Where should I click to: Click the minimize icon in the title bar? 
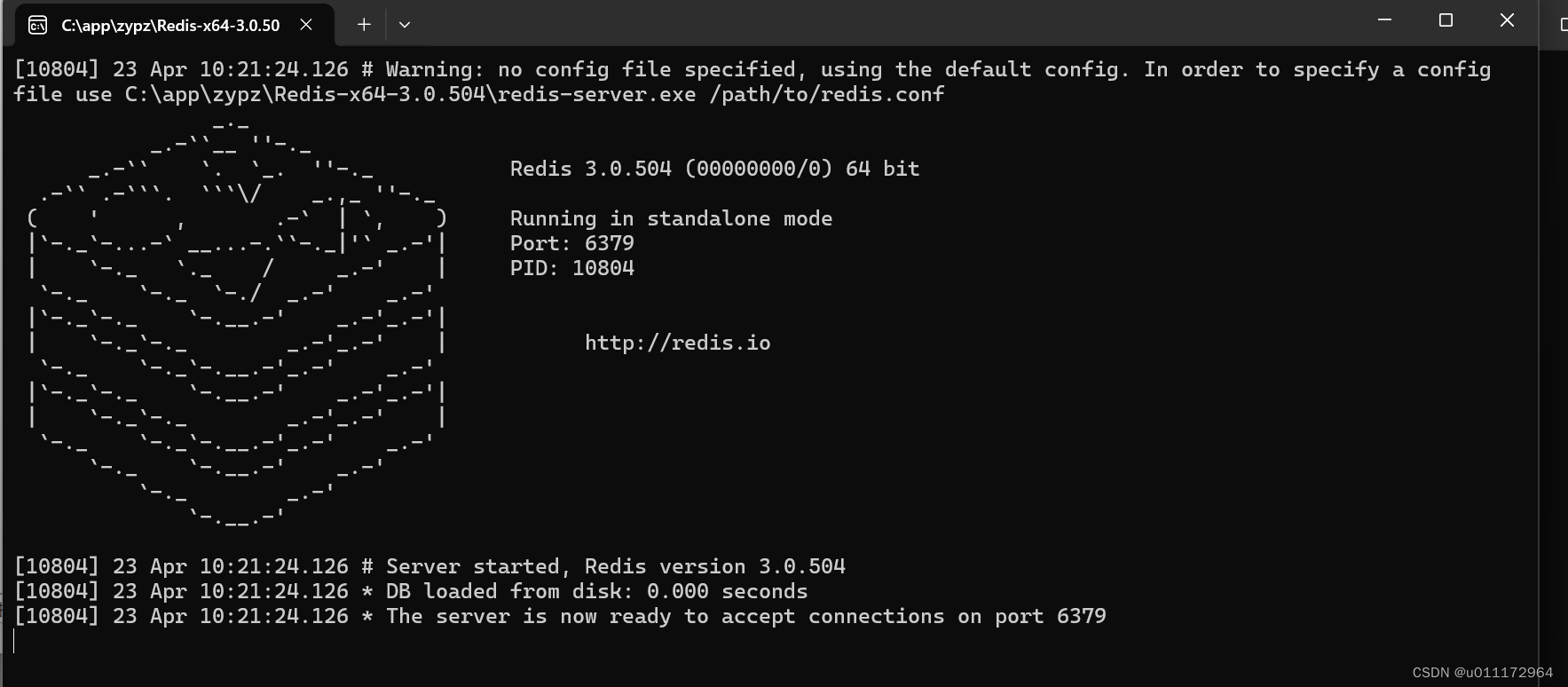1385,20
